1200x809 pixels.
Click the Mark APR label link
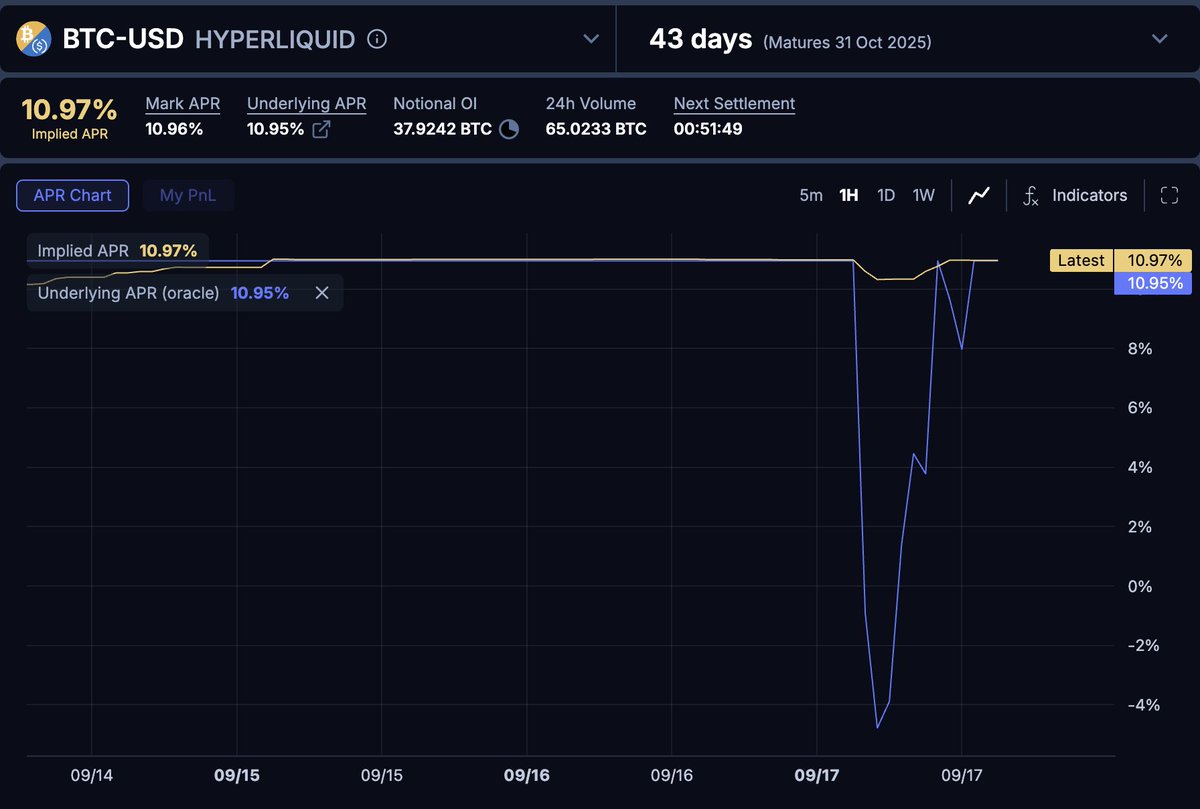tap(182, 103)
